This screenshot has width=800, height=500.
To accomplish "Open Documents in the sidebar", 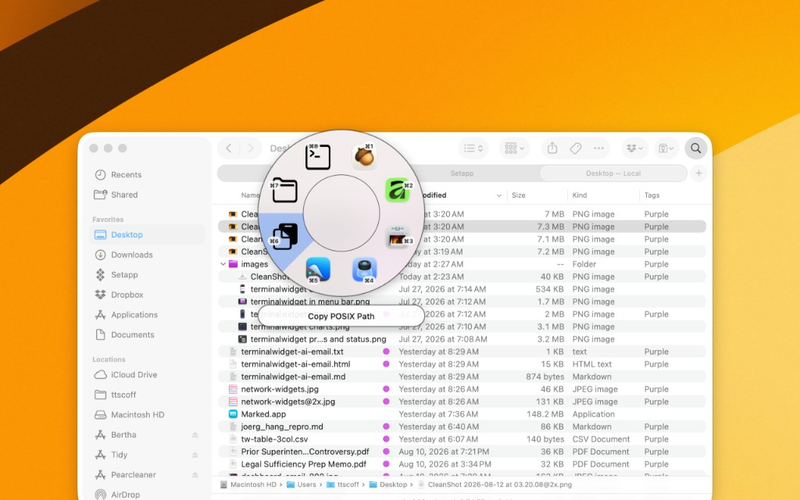I will 147,335.
